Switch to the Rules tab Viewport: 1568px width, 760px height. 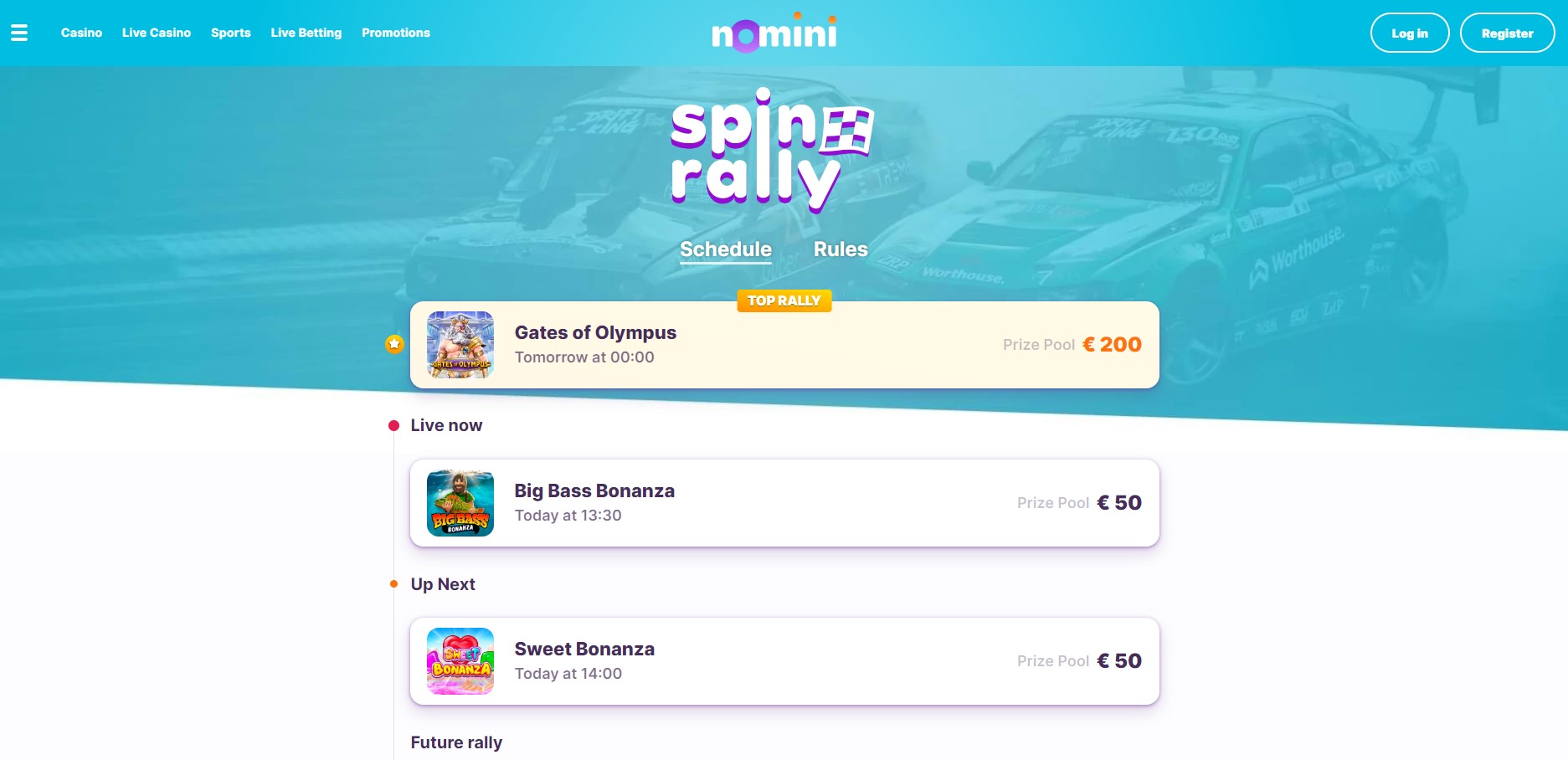pyautogui.click(x=841, y=249)
